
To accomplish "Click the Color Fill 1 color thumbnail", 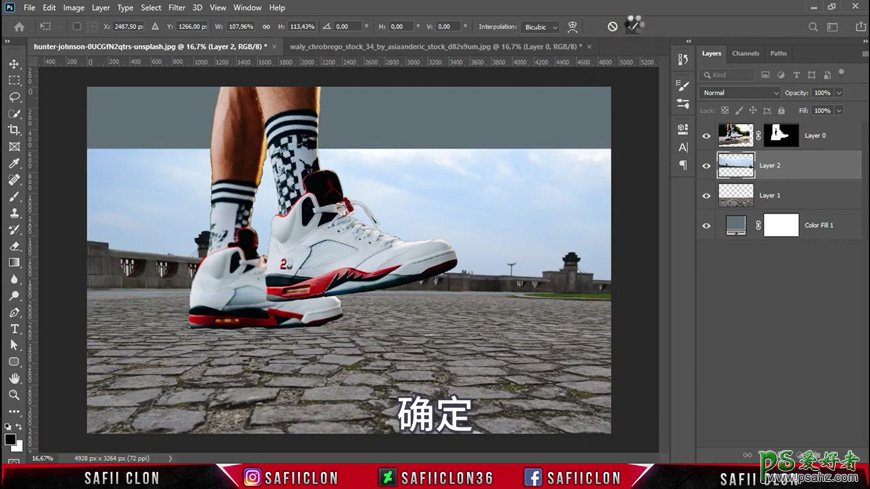I will [736, 225].
